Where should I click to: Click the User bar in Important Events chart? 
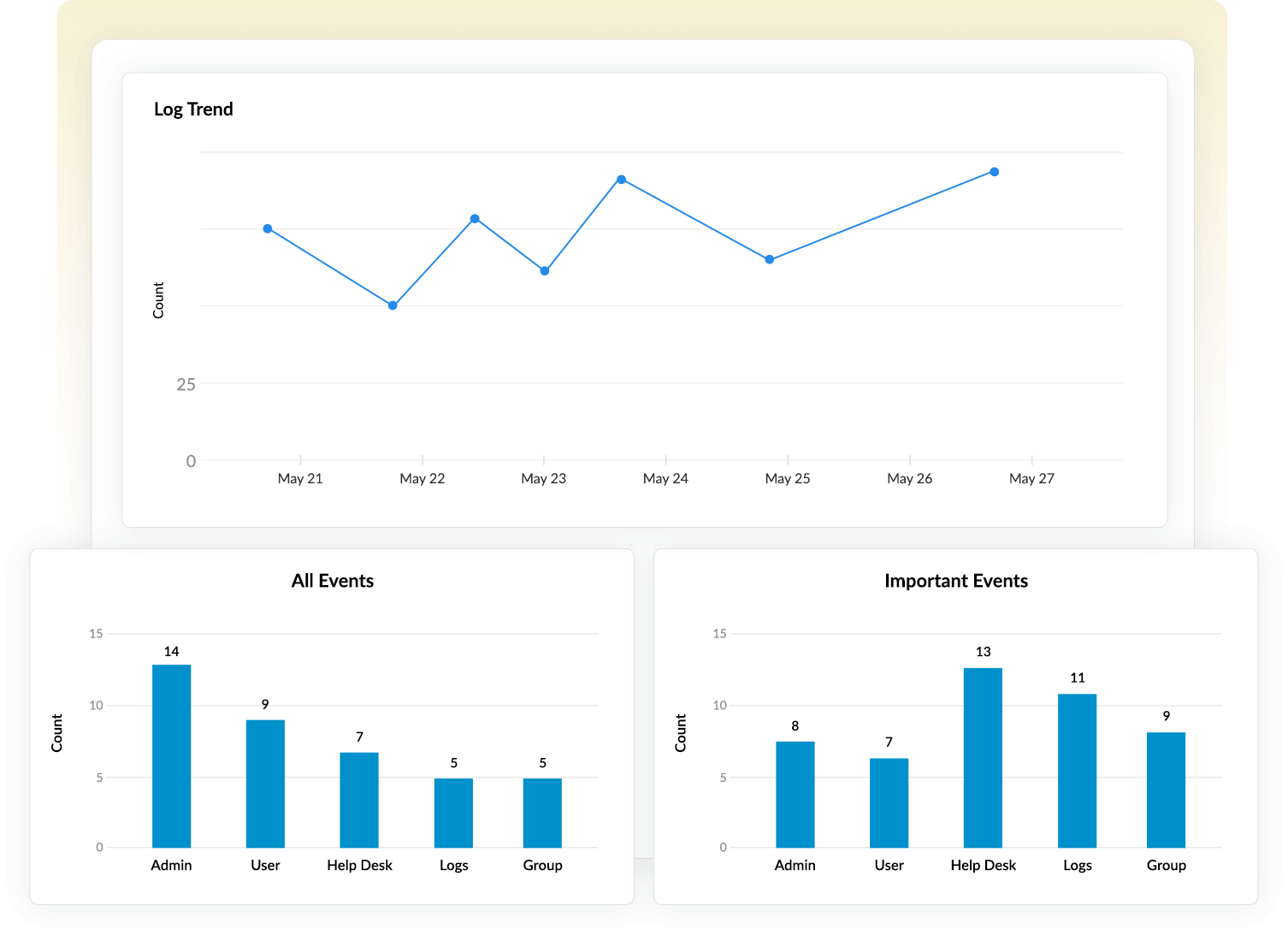pyautogui.click(x=889, y=802)
